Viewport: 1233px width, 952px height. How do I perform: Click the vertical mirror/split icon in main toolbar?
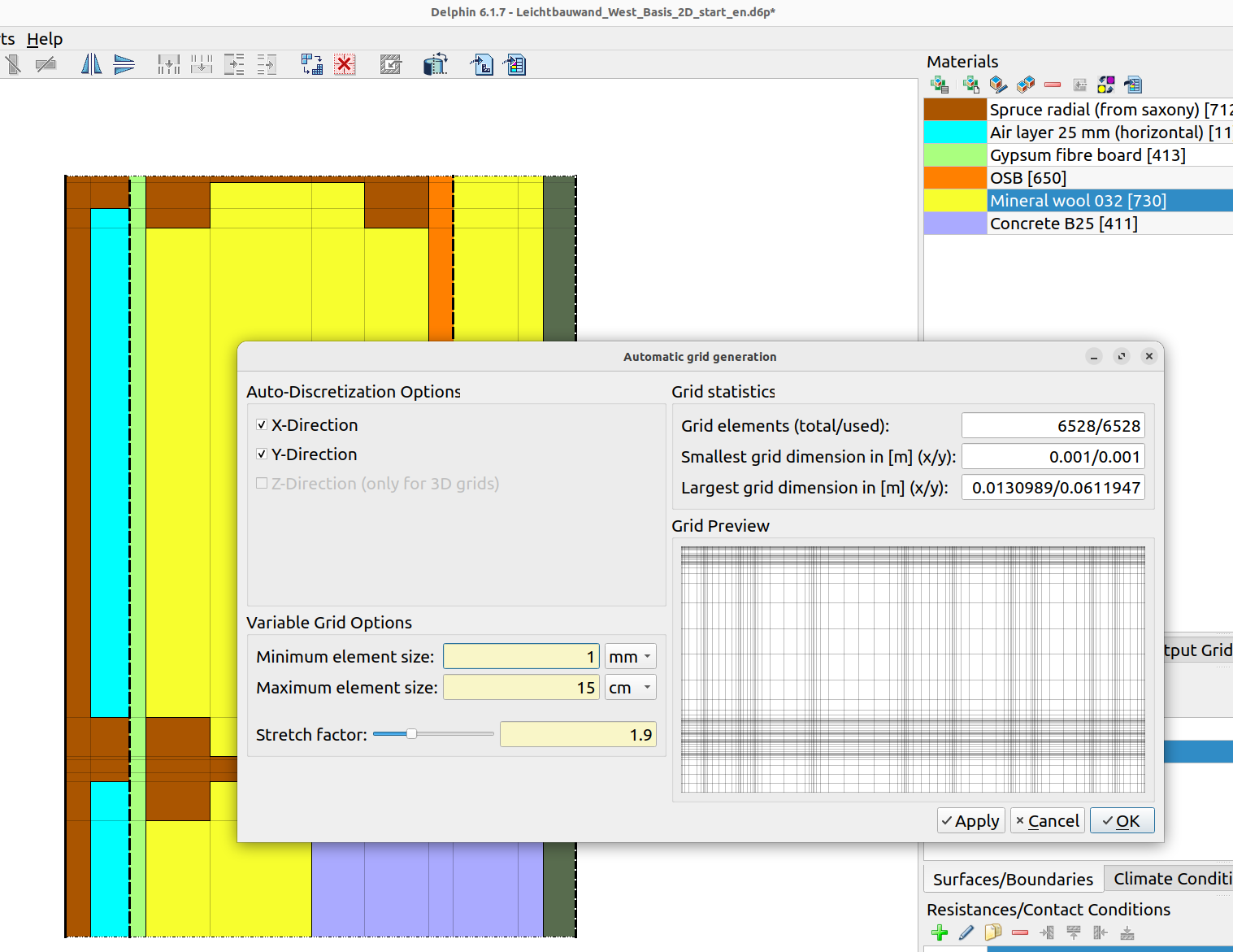(x=91, y=64)
